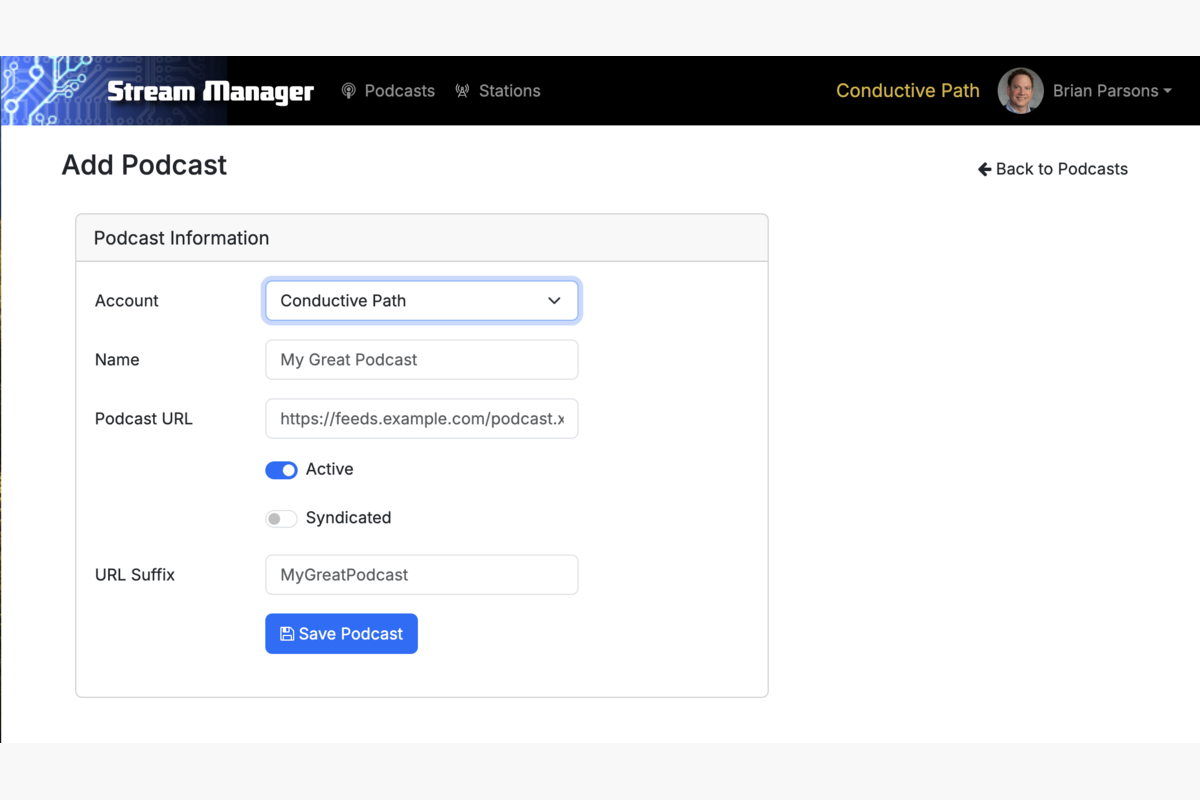Click the antenna icon beside Stations
This screenshot has height=800, width=1200.
462,90
